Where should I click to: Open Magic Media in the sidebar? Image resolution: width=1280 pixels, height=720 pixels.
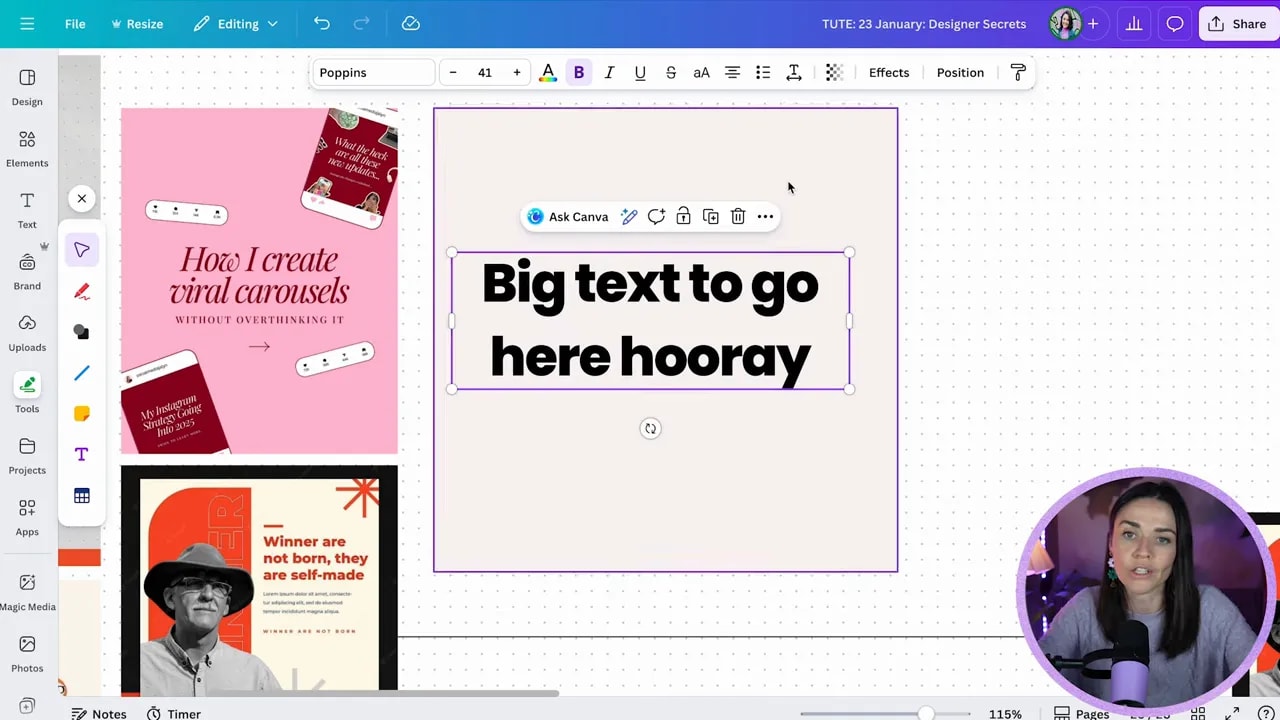27,590
